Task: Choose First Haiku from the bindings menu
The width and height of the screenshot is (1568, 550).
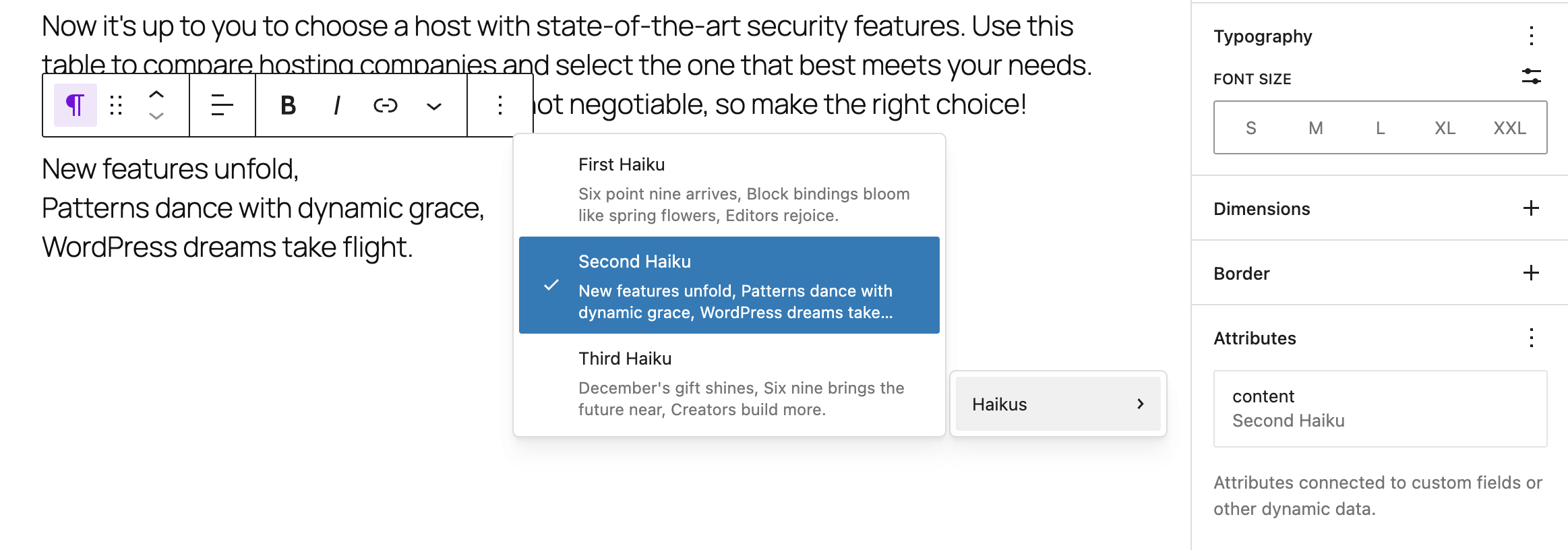Action: click(728, 189)
